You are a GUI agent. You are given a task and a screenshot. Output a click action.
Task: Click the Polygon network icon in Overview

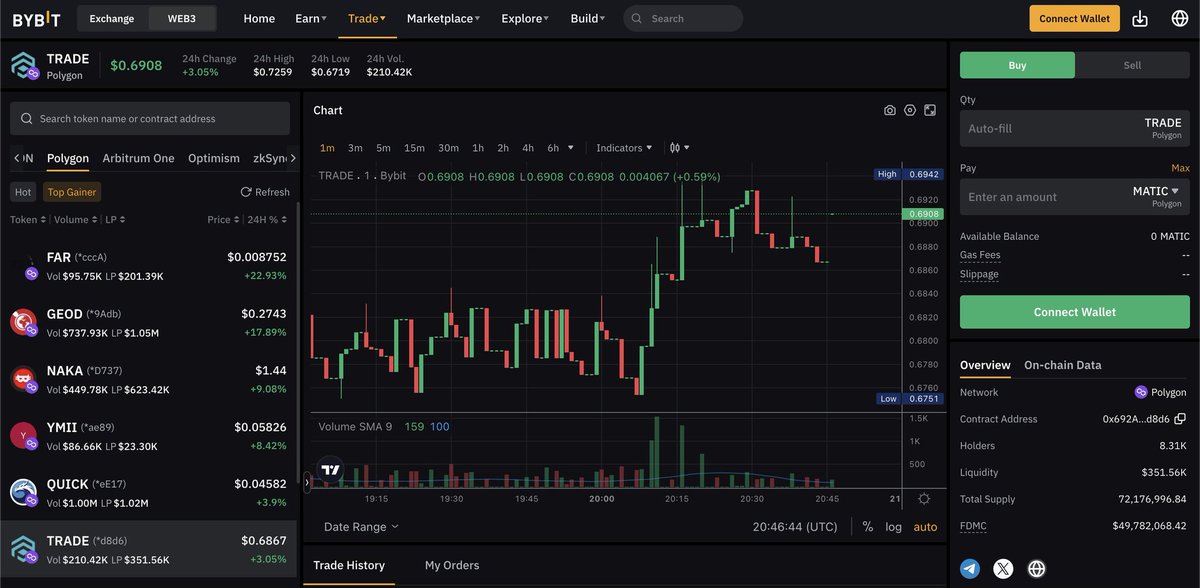1141,392
